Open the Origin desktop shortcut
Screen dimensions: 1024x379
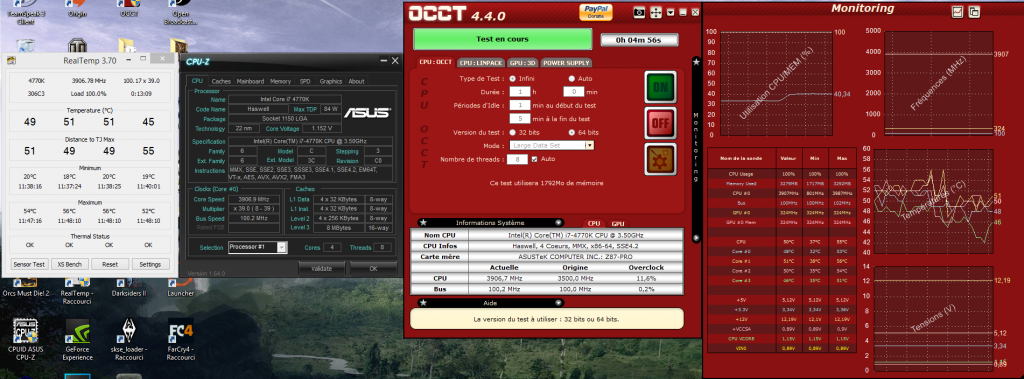(x=77, y=9)
